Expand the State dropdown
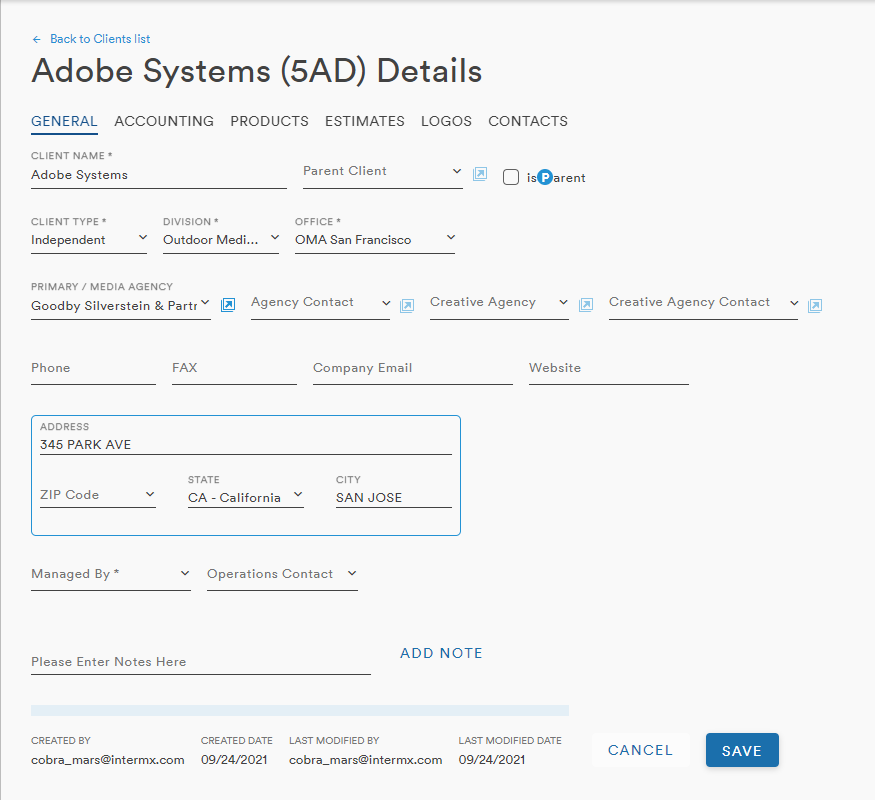875x800 pixels. 246,497
